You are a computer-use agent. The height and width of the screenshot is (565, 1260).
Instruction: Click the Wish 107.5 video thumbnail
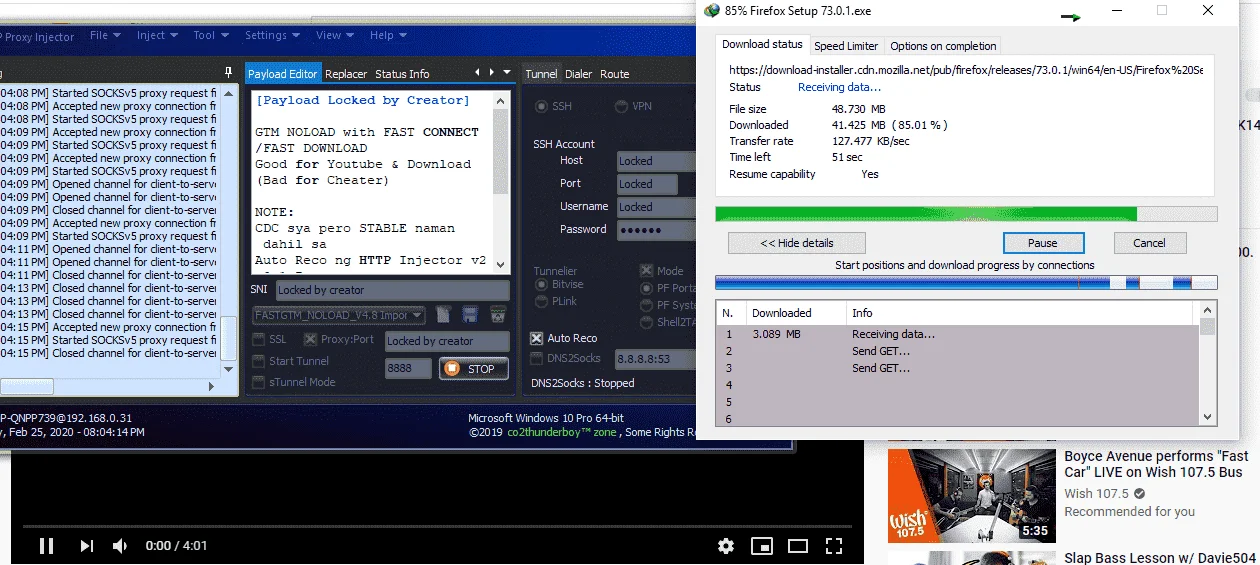point(972,496)
